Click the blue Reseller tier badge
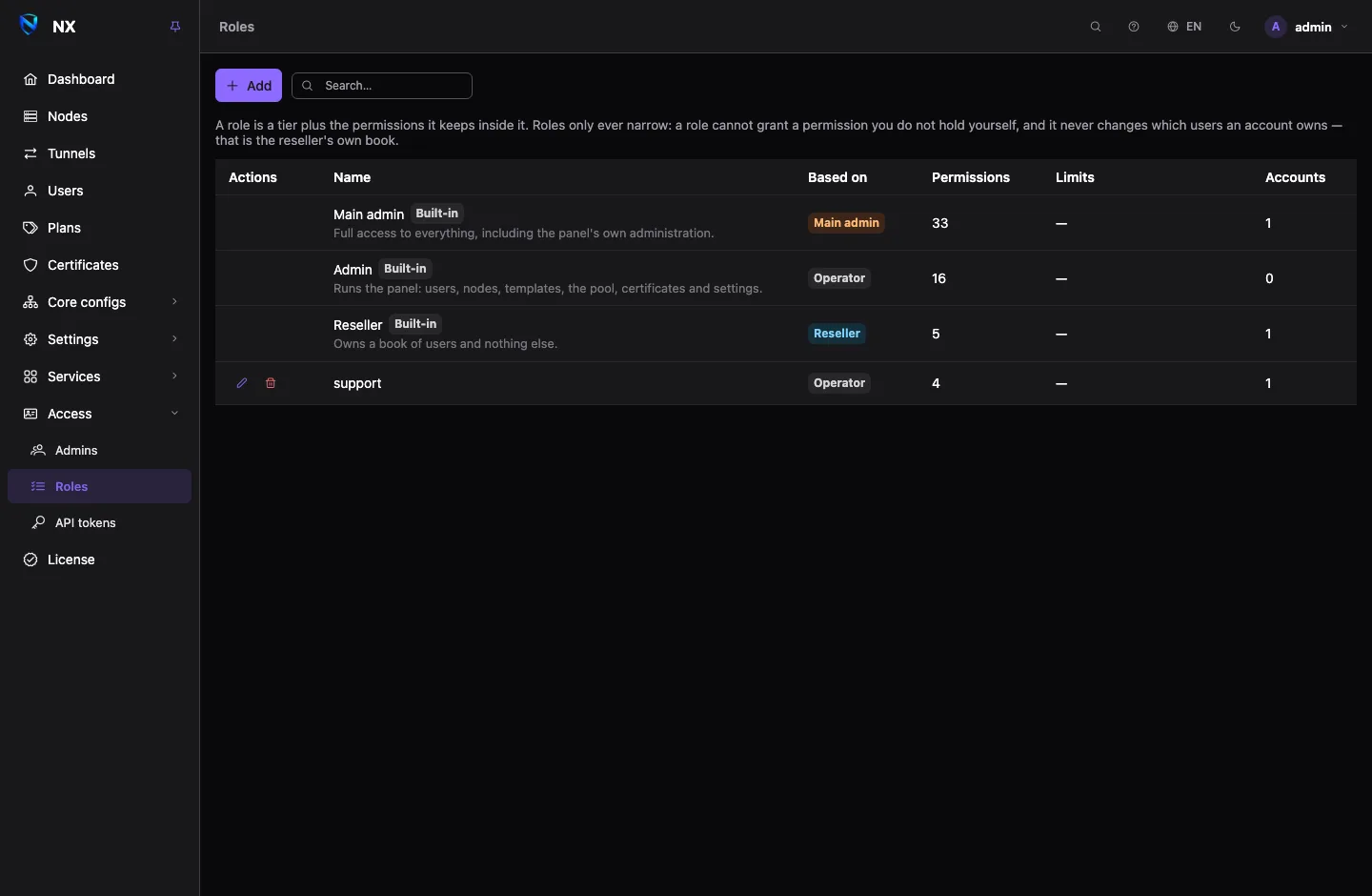Viewport: 1372px width, 896px height. point(837,334)
